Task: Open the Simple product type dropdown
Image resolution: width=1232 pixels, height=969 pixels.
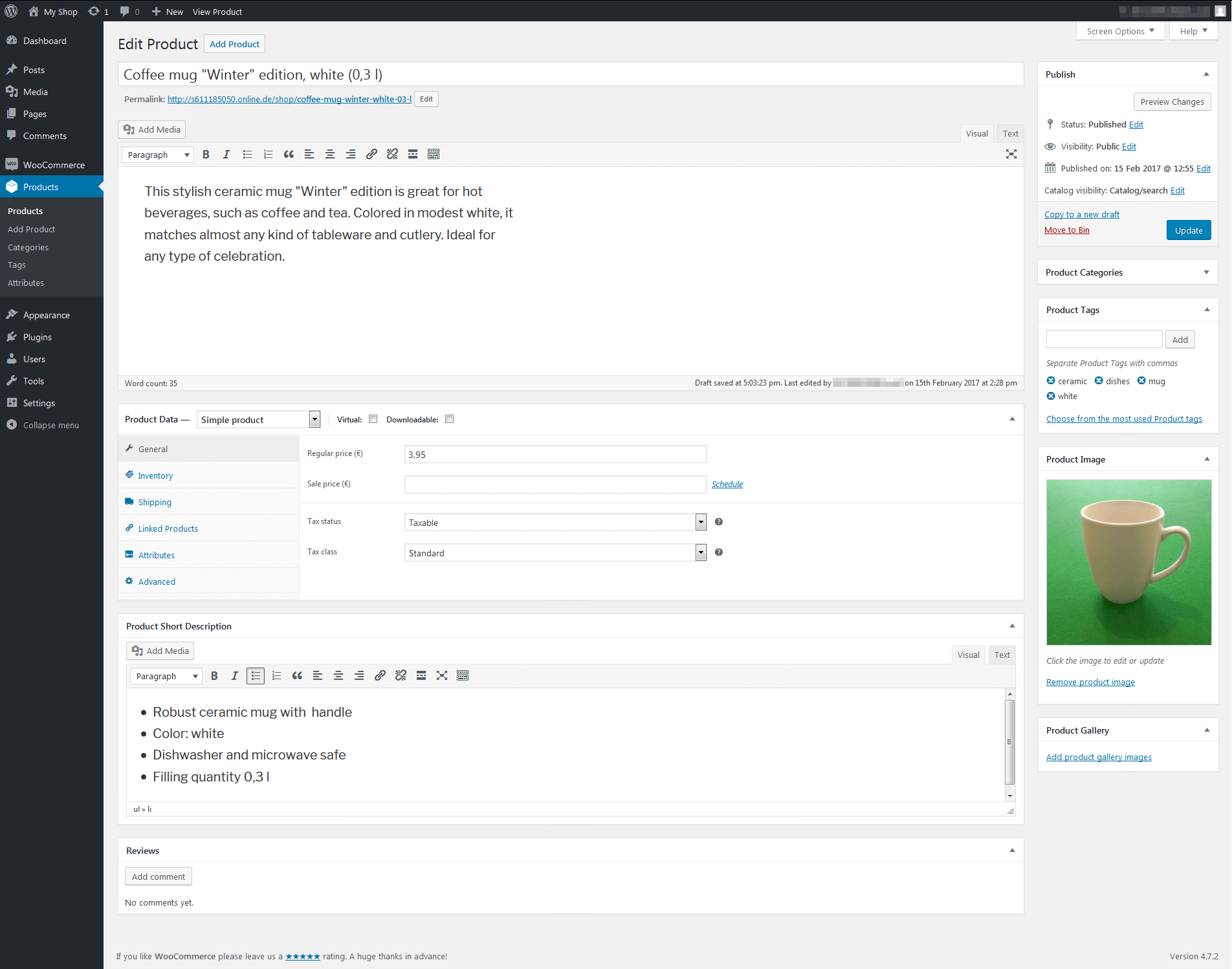Action: pyautogui.click(x=258, y=420)
